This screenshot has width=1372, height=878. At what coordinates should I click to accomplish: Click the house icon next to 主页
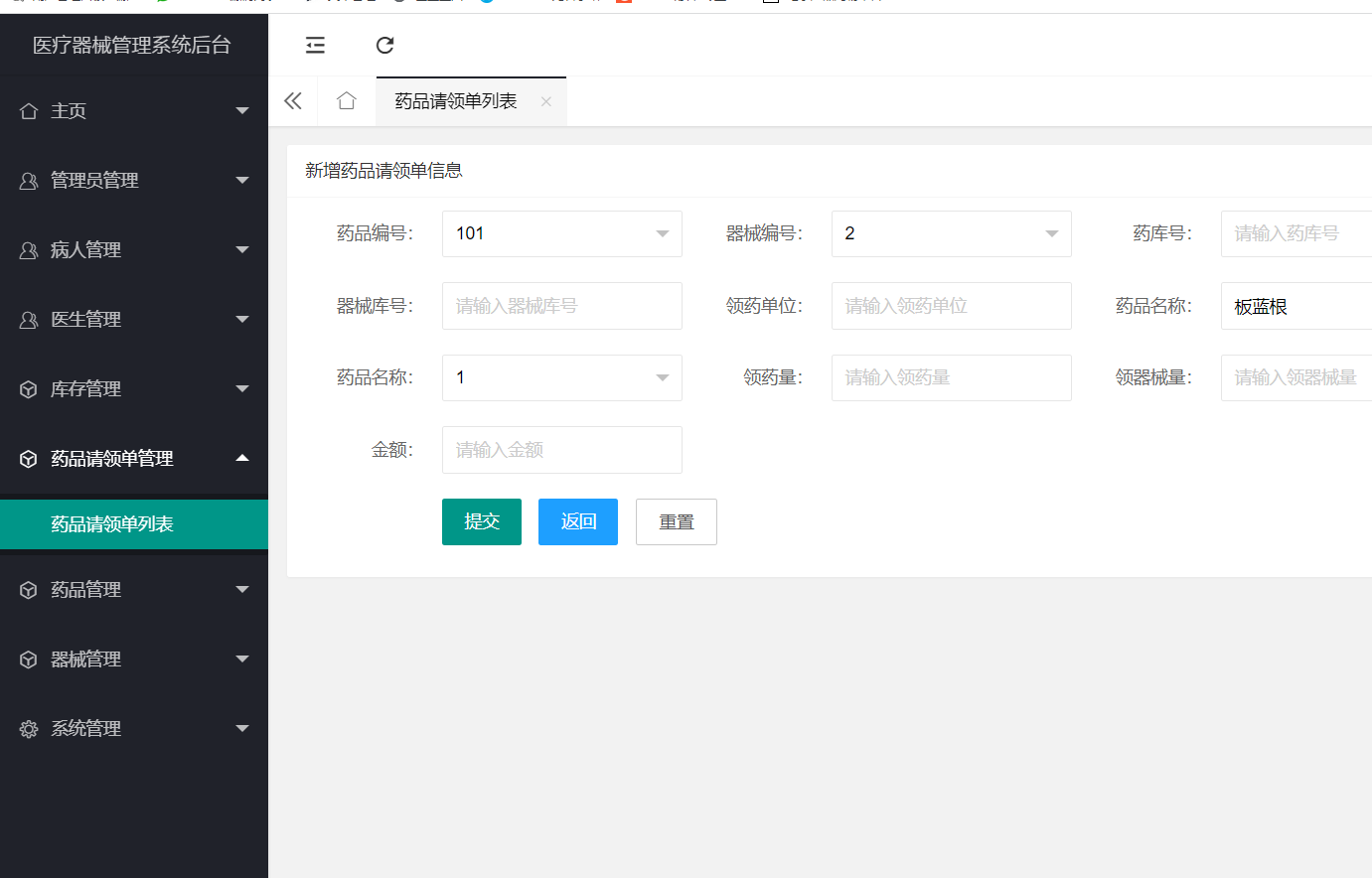tap(29, 111)
